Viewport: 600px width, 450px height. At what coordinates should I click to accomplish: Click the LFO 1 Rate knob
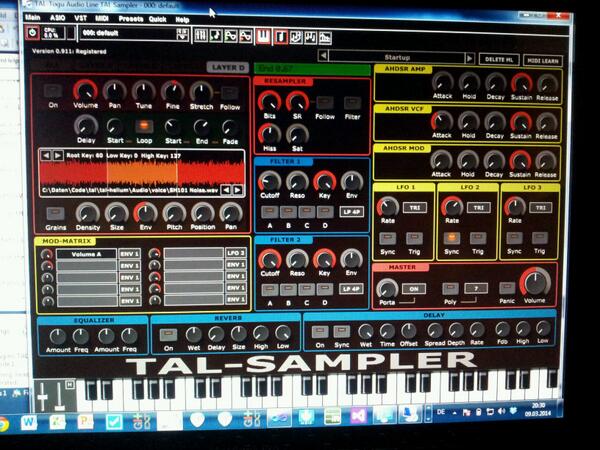[388, 207]
